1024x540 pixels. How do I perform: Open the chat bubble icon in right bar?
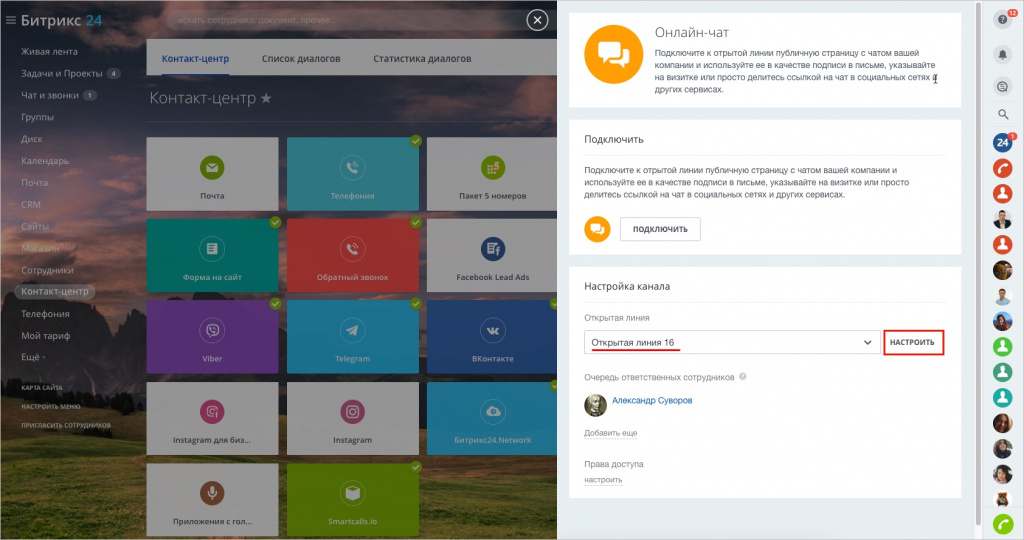click(x=1002, y=86)
